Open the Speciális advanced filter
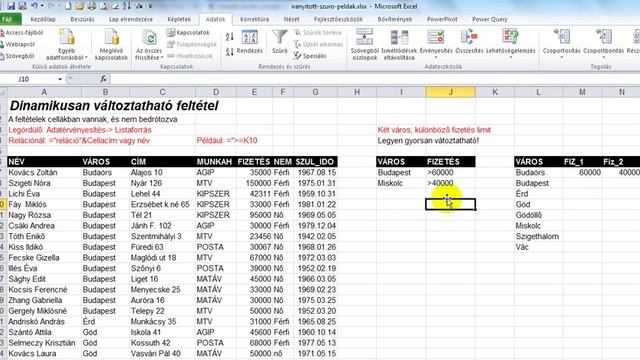Image resolution: width=640 pixels, height=360 pixels. [x=310, y=56]
